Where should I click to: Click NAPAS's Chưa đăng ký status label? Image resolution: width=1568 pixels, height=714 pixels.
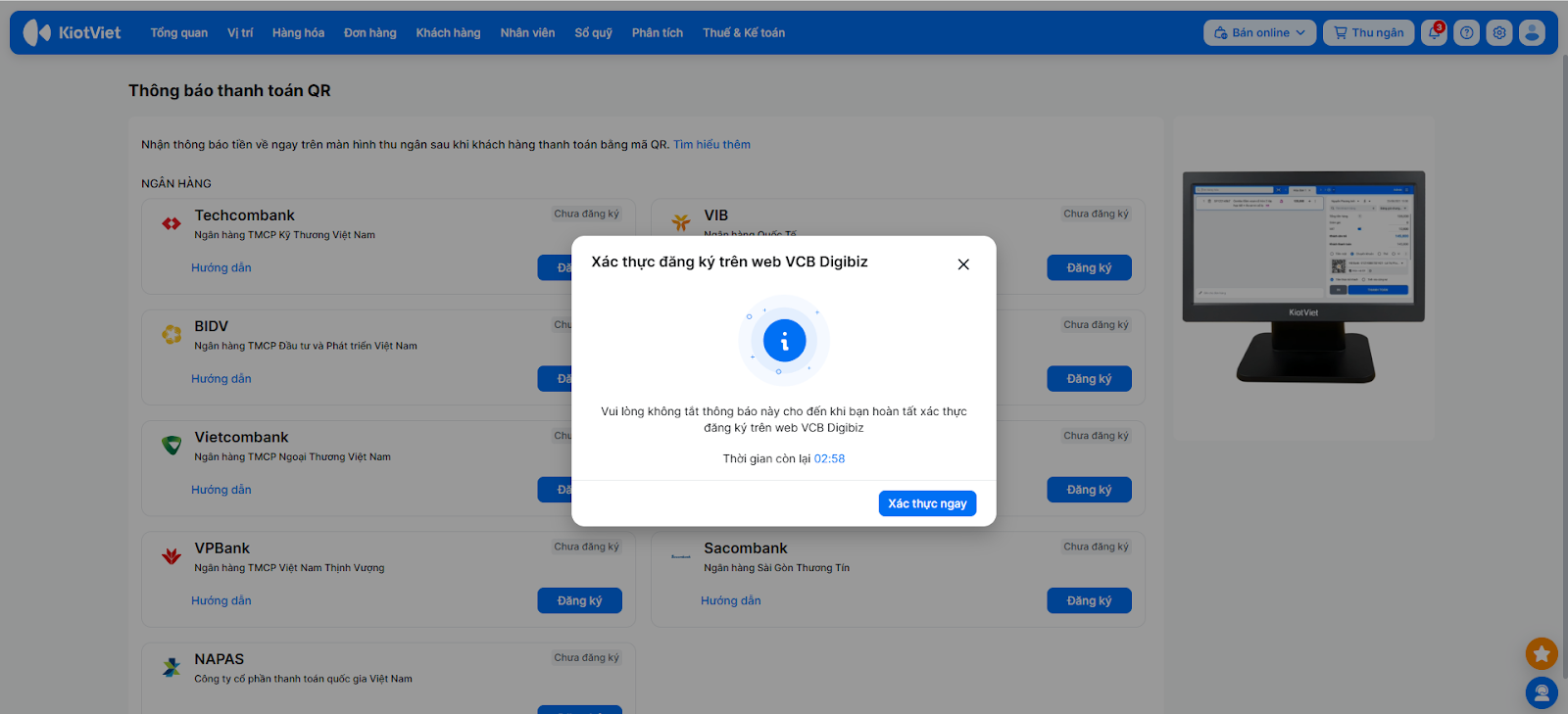(x=587, y=657)
